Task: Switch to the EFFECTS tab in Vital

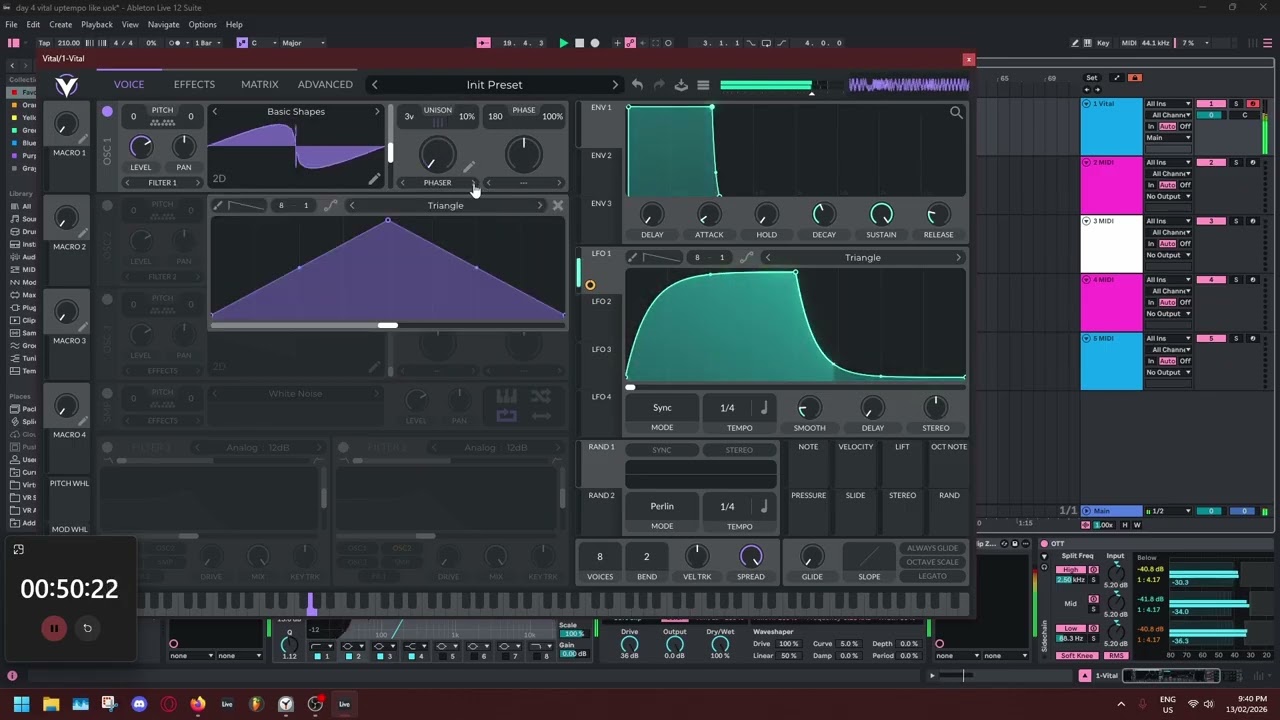Action: coord(194,85)
